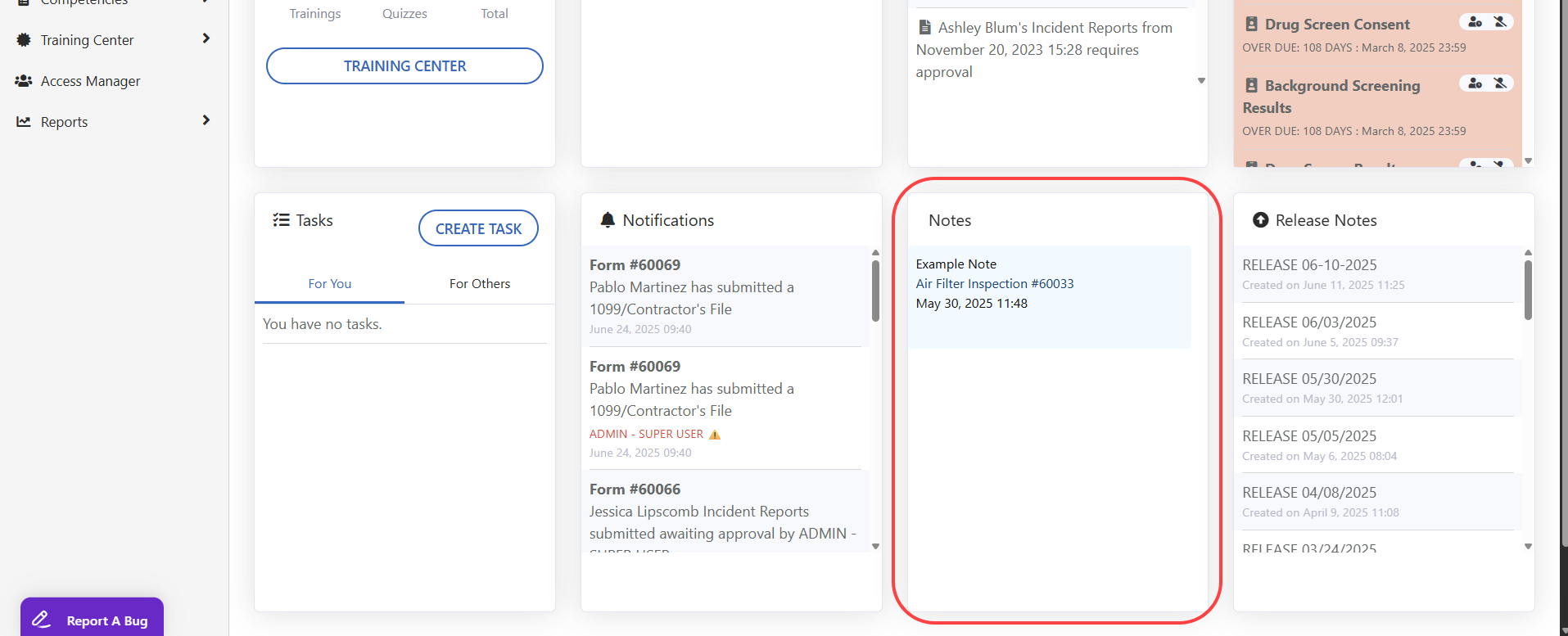Click the user-clock icon on Background Screening Results
The image size is (1568, 636).
click(1475, 83)
